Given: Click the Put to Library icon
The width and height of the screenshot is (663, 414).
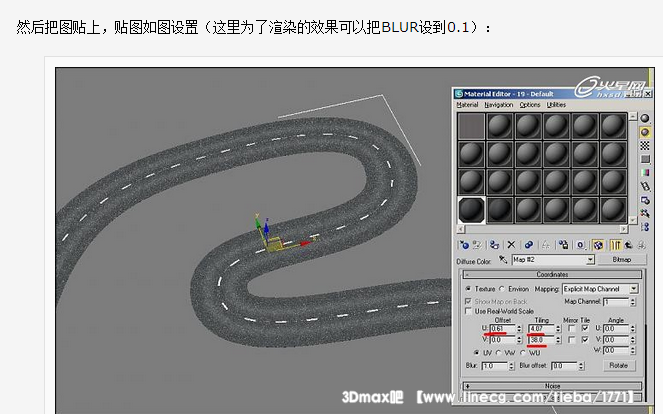Looking at the screenshot, I should tap(563, 245).
